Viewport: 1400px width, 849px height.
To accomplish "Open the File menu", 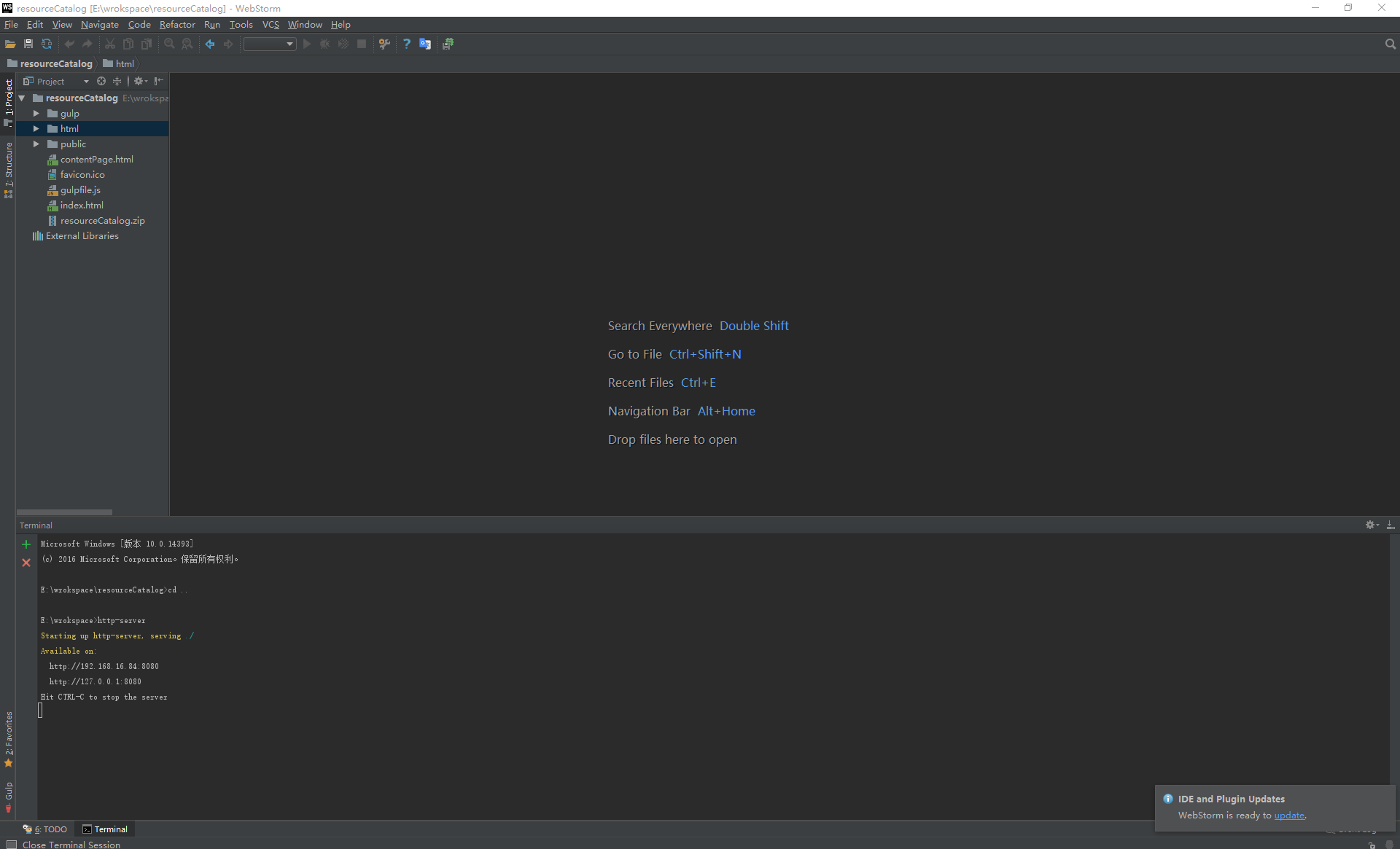I will [11, 24].
